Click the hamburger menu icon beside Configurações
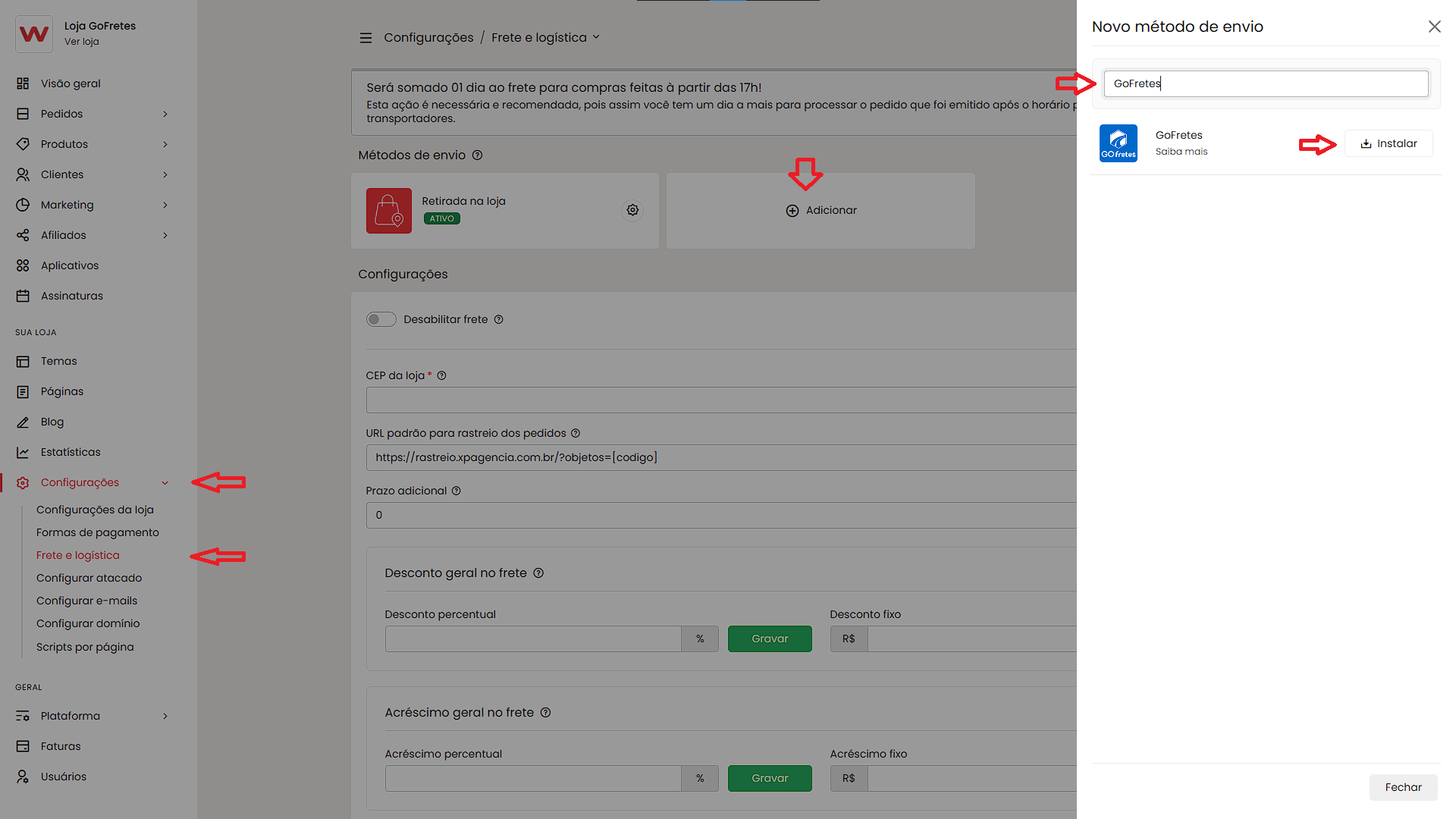 tap(366, 38)
